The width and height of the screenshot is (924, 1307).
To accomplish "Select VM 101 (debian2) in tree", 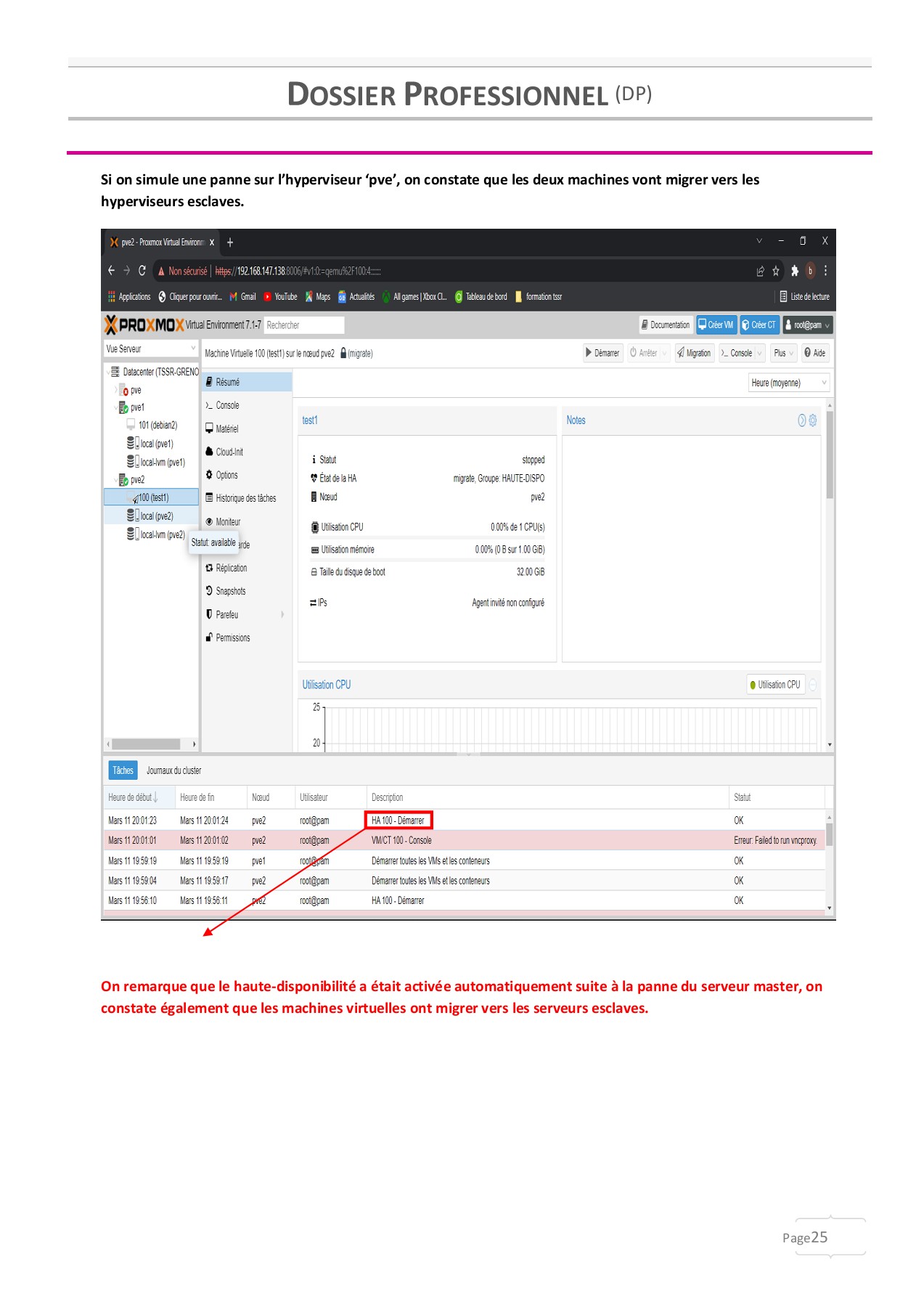I will [157, 426].
